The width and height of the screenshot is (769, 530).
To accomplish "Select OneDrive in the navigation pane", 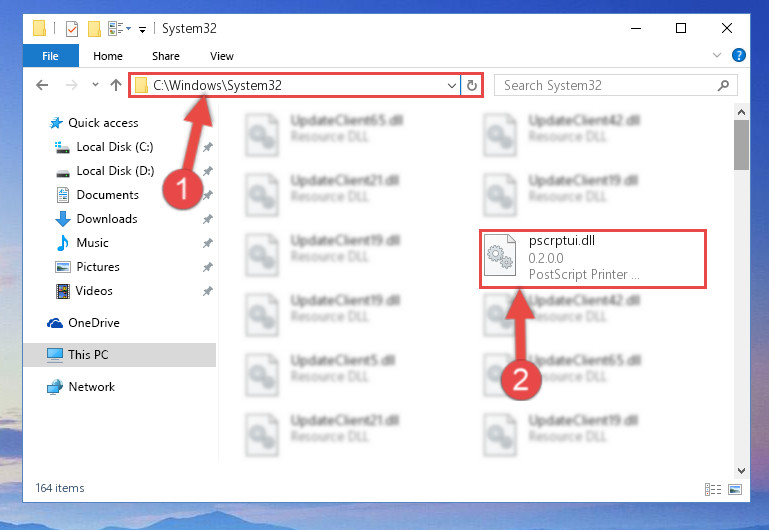I will (x=94, y=323).
